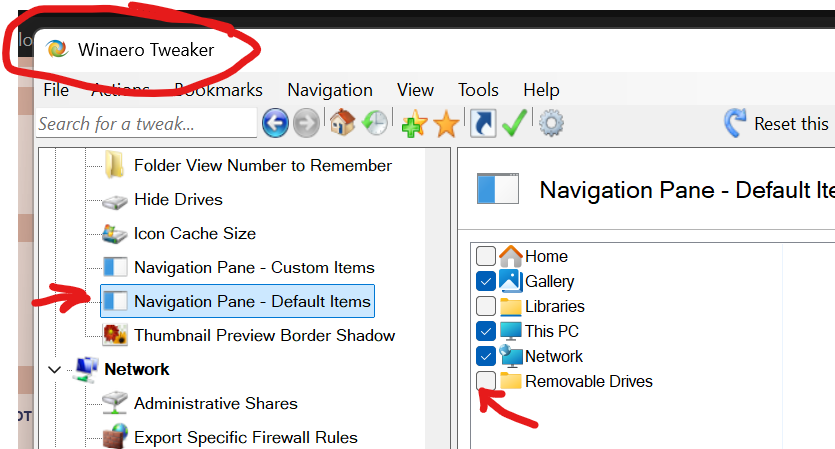
Task: Enable the Libraries checkbox
Action: coord(486,306)
